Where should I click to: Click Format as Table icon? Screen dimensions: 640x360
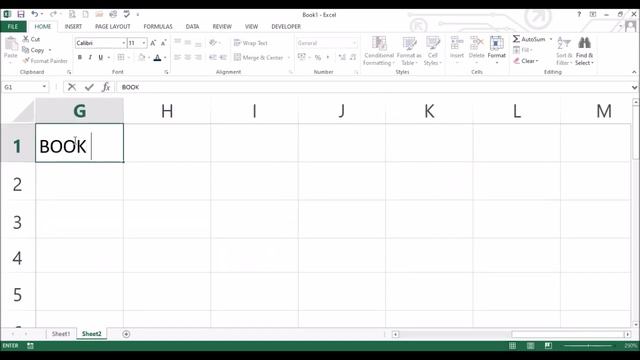point(409,43)
